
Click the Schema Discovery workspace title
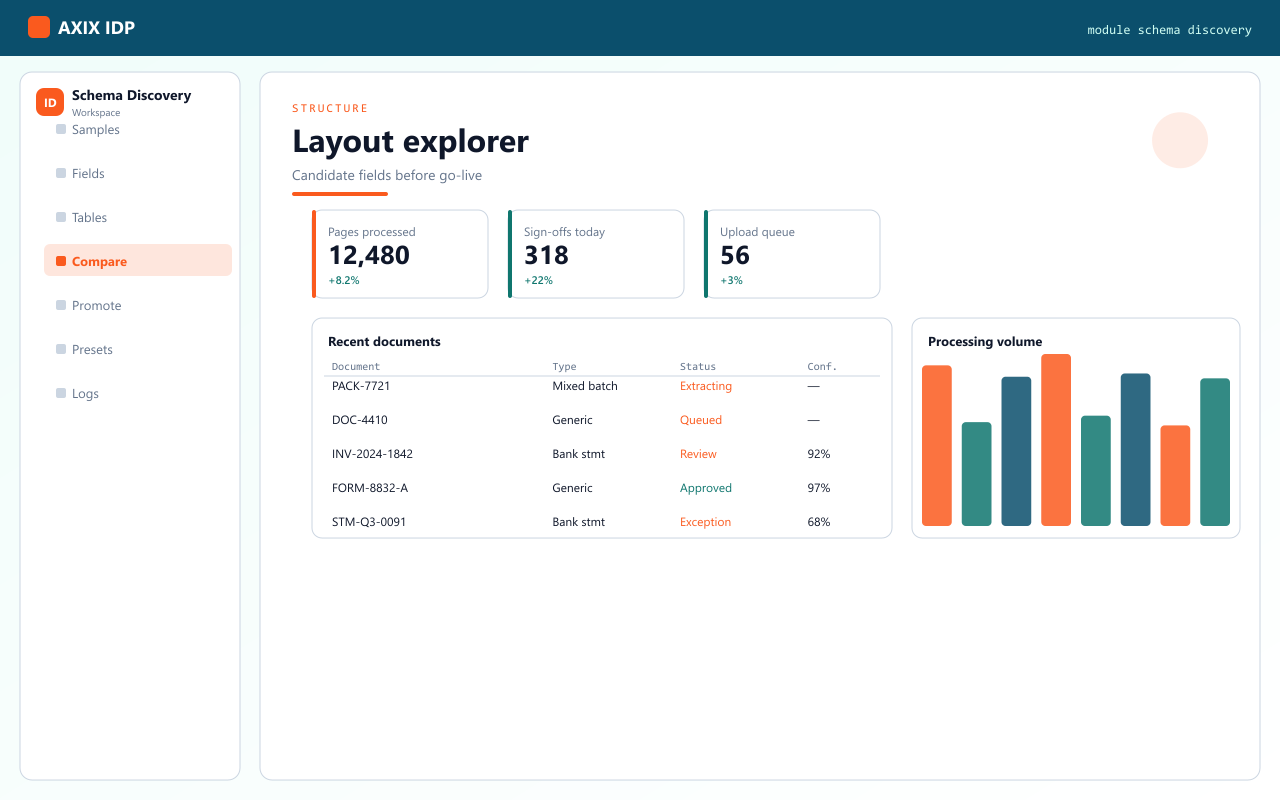pyautogui.click(x=131, y=95)
